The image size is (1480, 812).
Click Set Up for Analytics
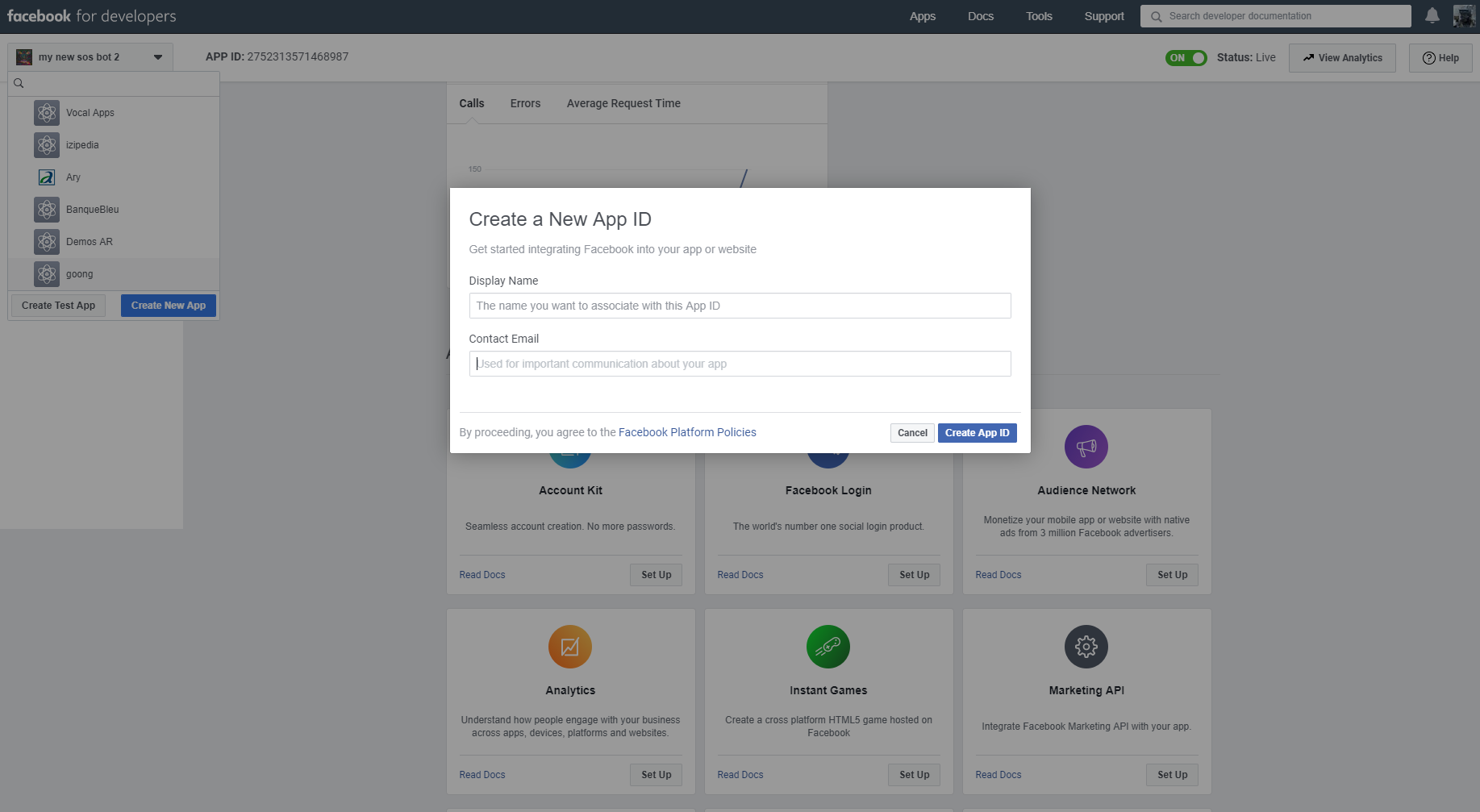coord(656,775)
